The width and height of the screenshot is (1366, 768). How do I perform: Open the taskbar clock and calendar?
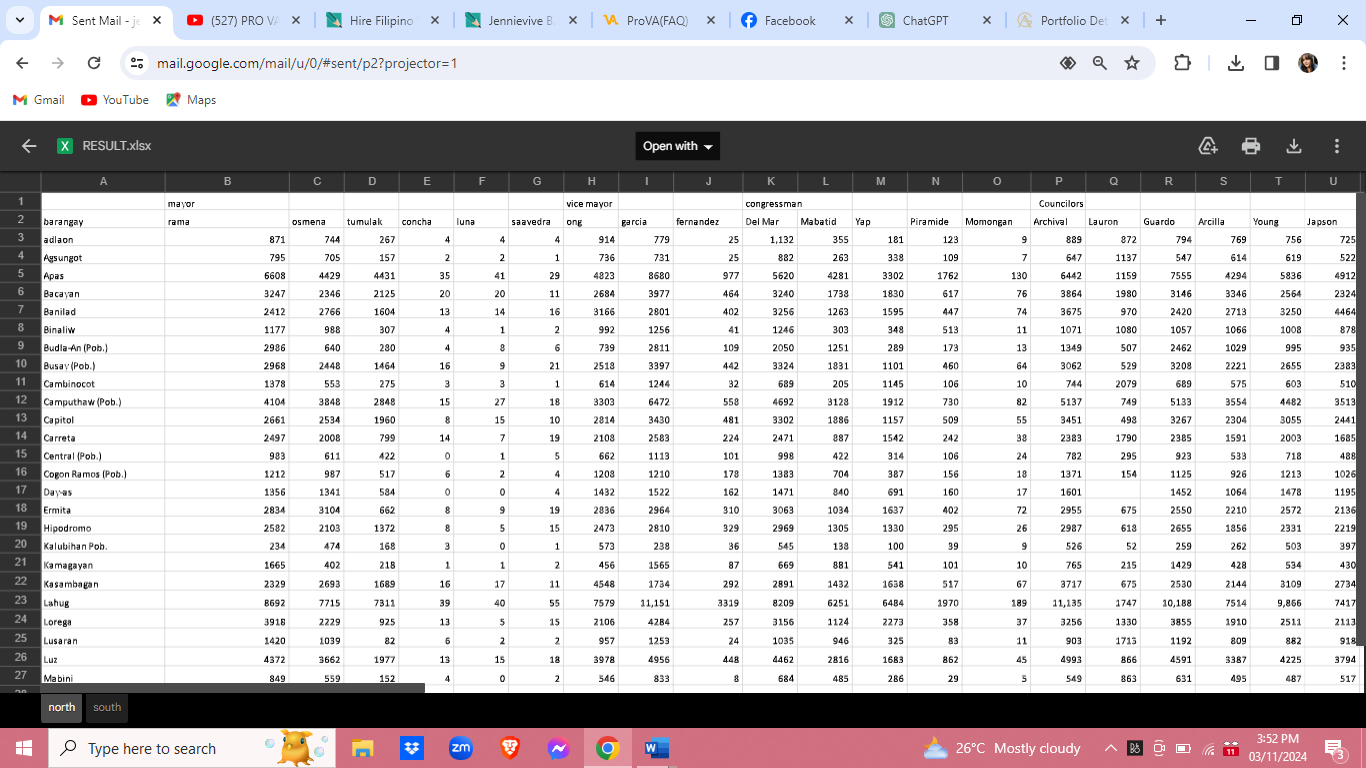point(1275,748)
